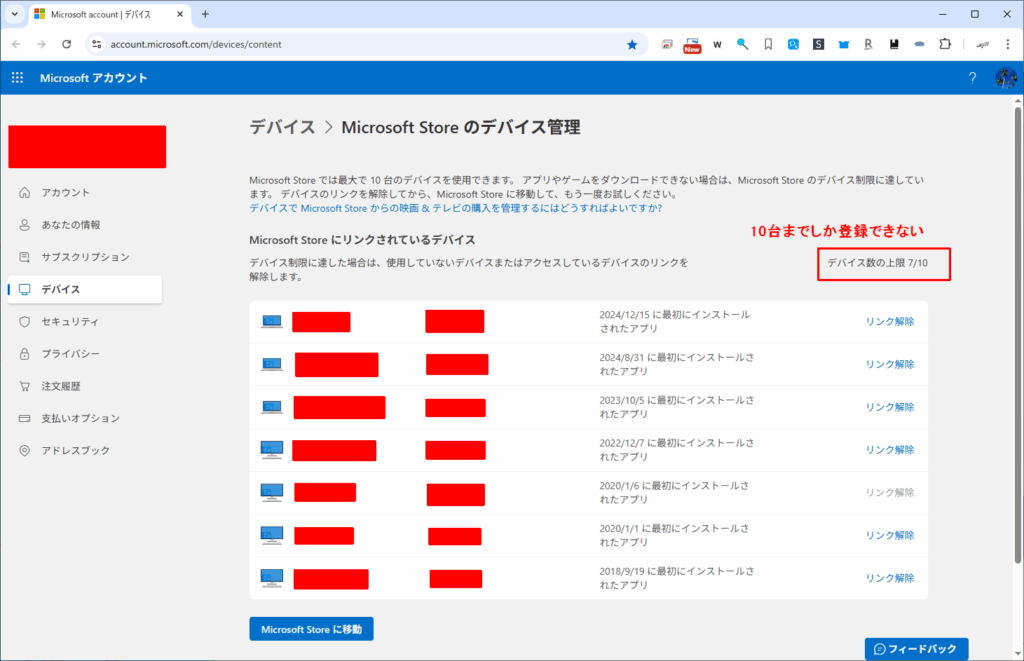View site information icon in address bar
1024x661 pixels.
(x=97, y=44)
